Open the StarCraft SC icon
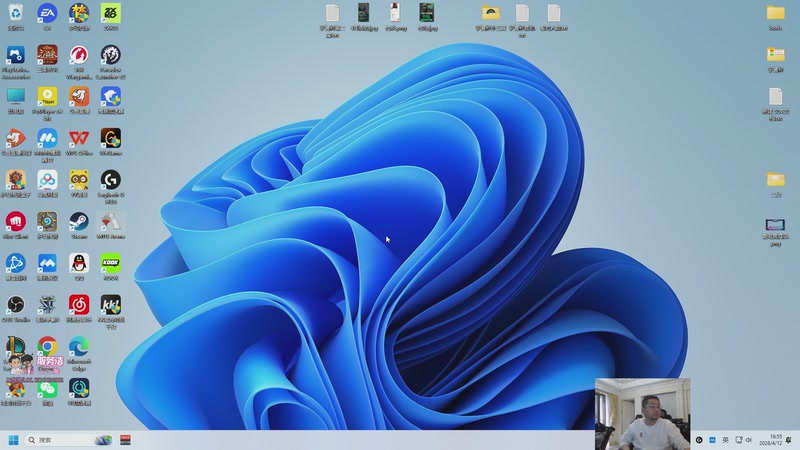Image resolution: width=800 pixels, height=450 pixels. click(47, 305)
